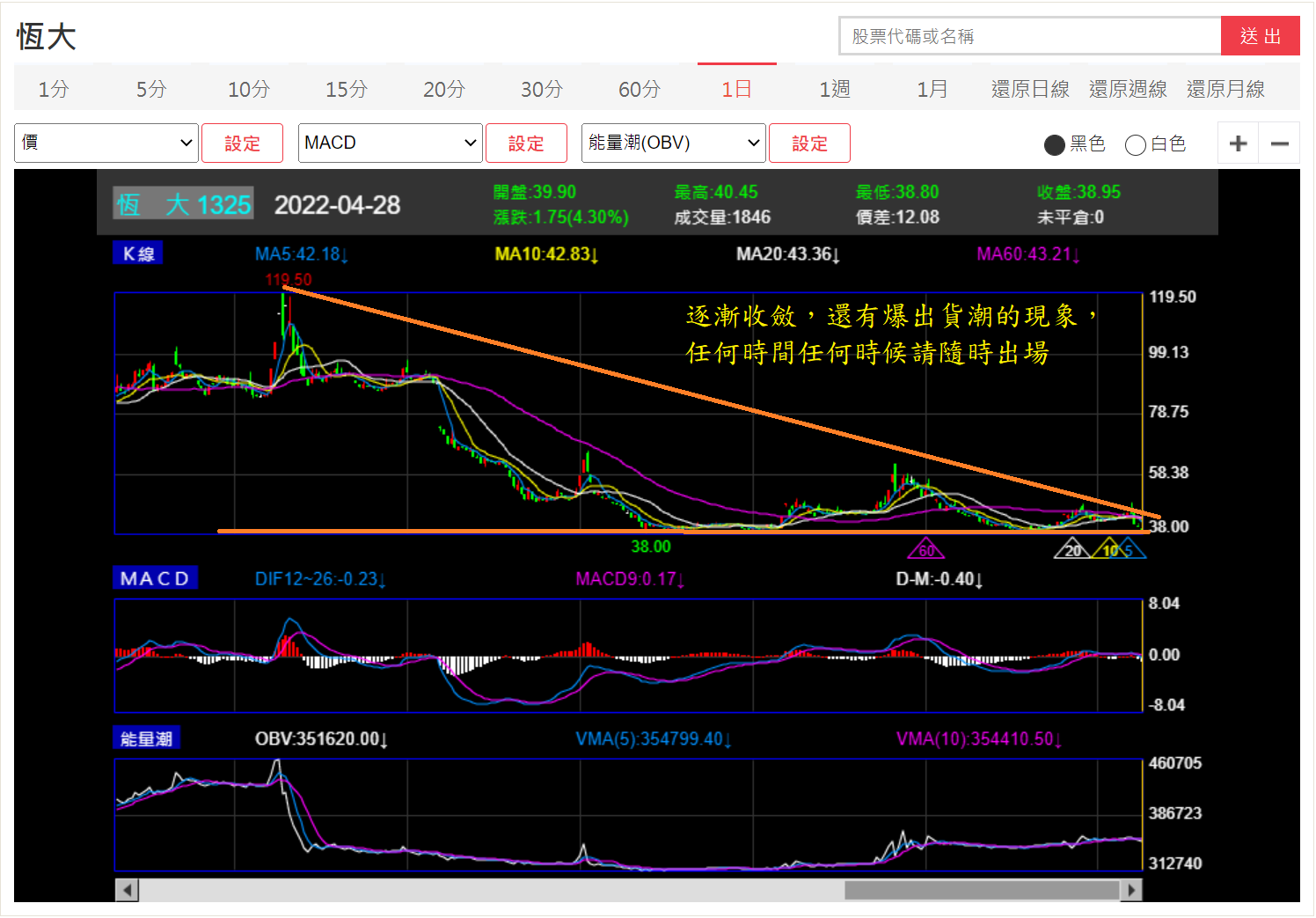Image resolution: width=1316 pixels, height=918 pixels.
Task: Click the pink 60 triangle marker
Action: click(926, 548)
